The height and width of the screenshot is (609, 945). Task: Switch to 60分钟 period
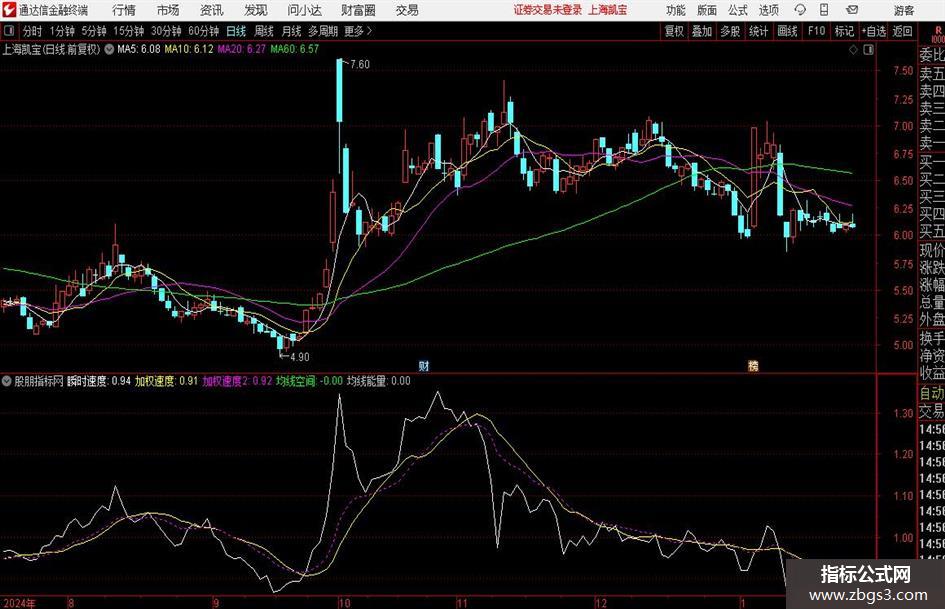204,31
